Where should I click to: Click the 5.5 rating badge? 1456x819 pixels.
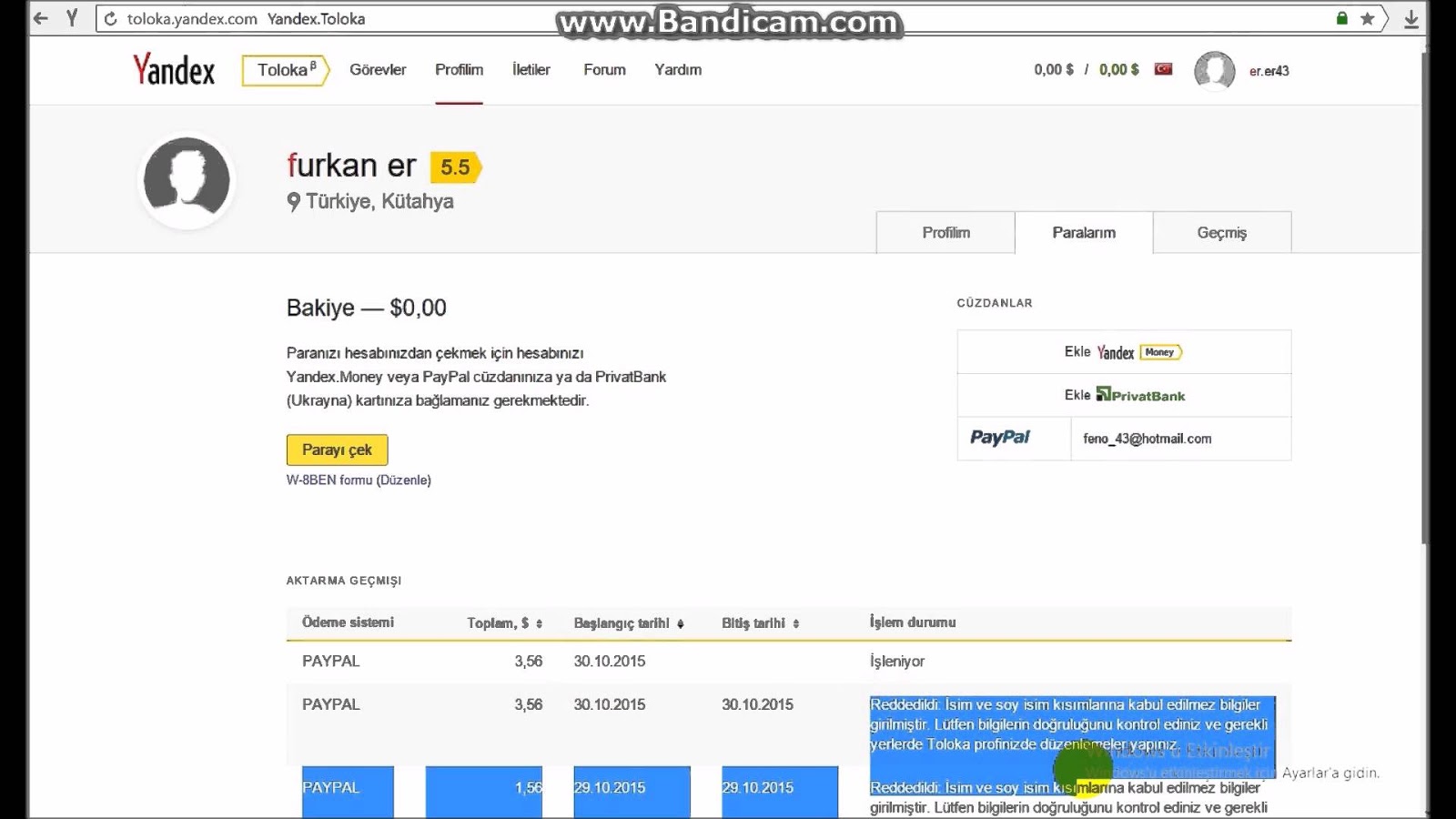[x=456, y=167]
